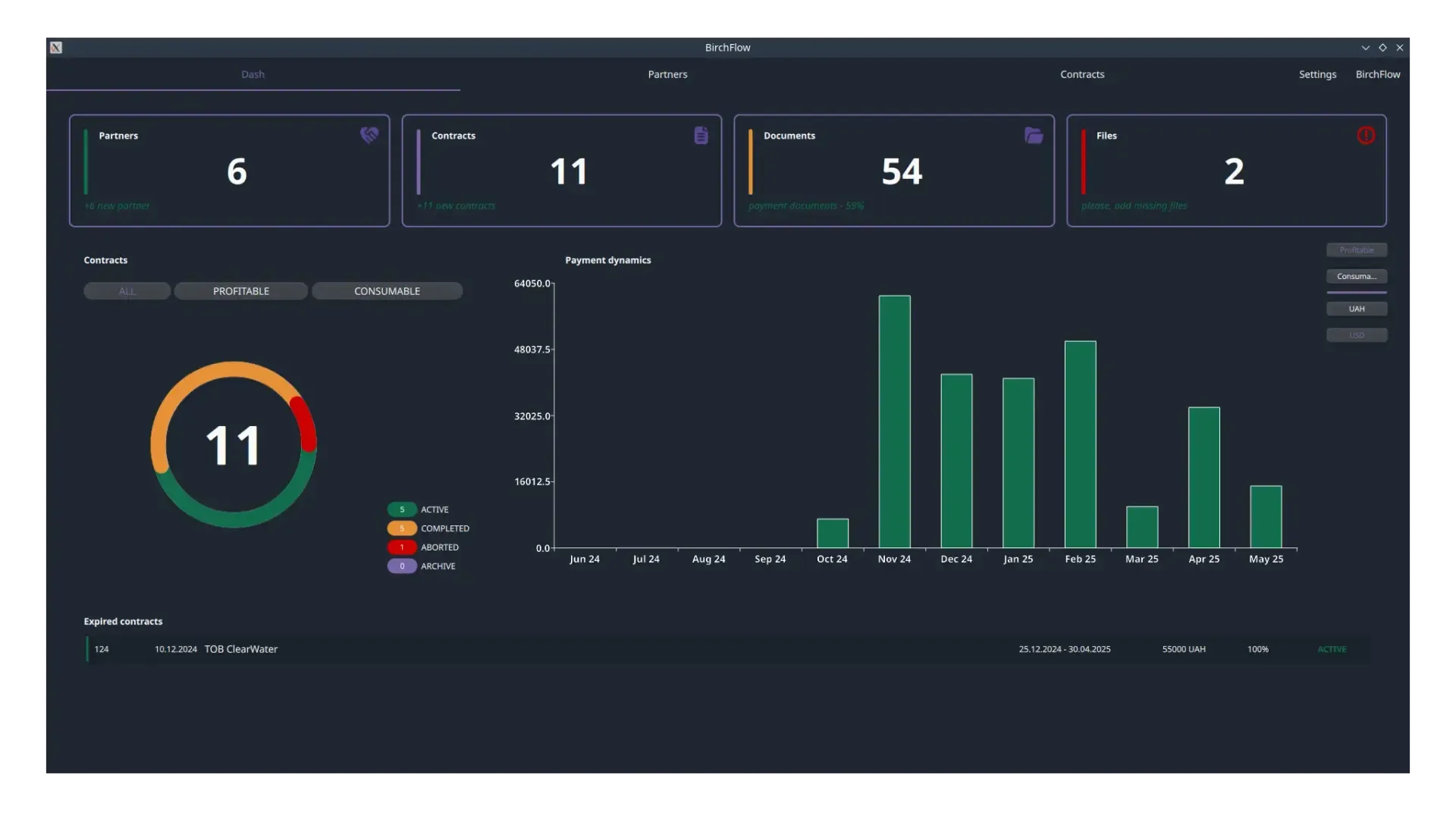Image resolution: width=1456 pixels, height=828 pixels.
Task: Select the ALL filter in Contracts
Action: 127,290
